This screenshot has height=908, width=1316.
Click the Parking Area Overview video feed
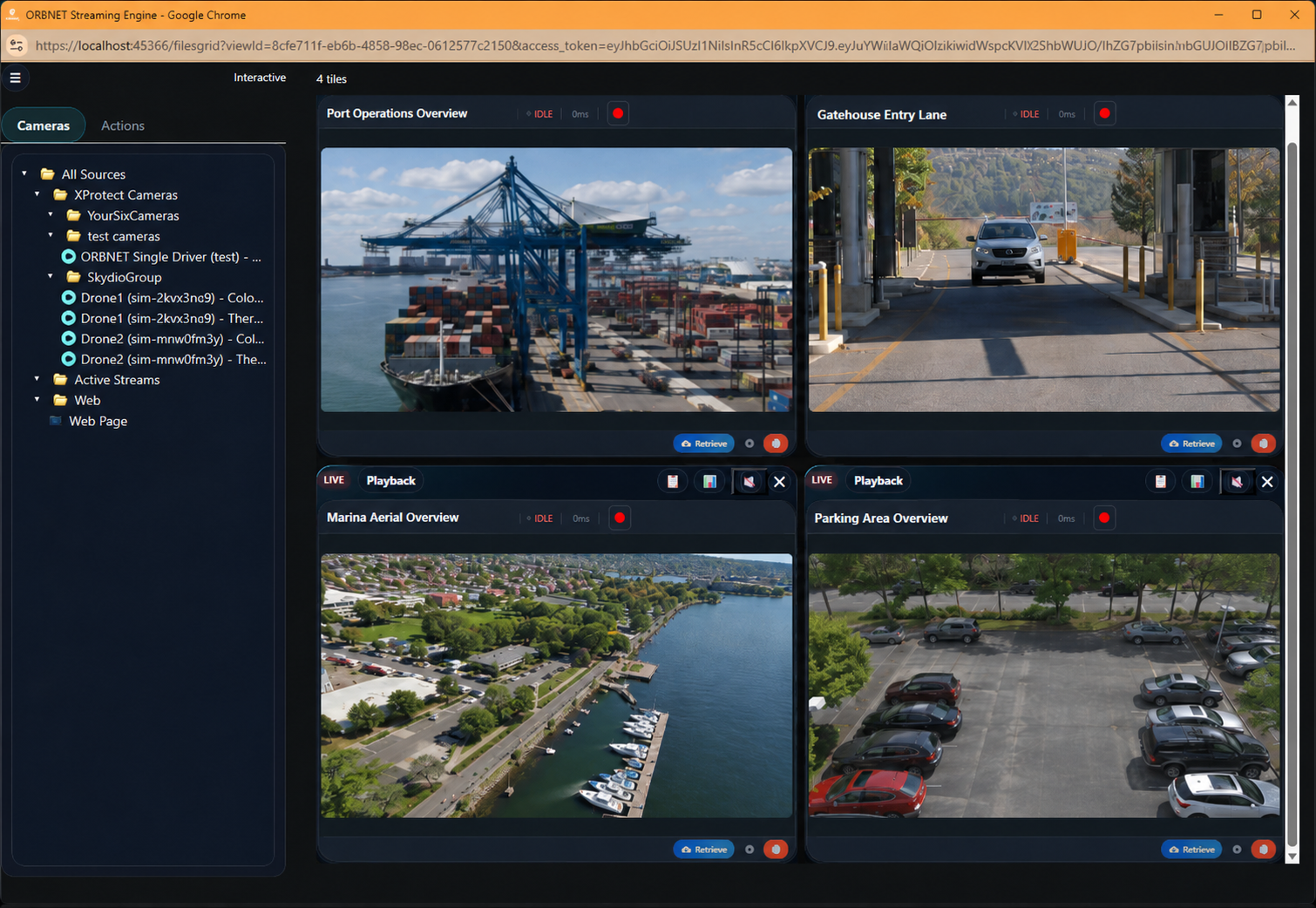1044,686
